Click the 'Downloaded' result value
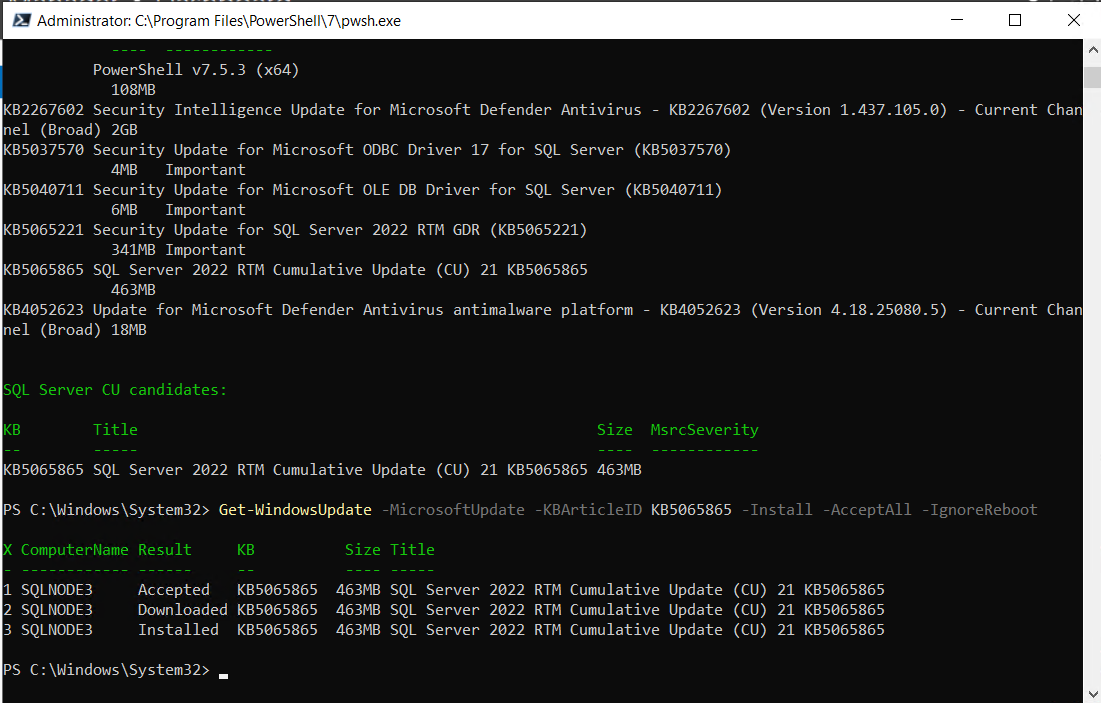 pos(183,610)
